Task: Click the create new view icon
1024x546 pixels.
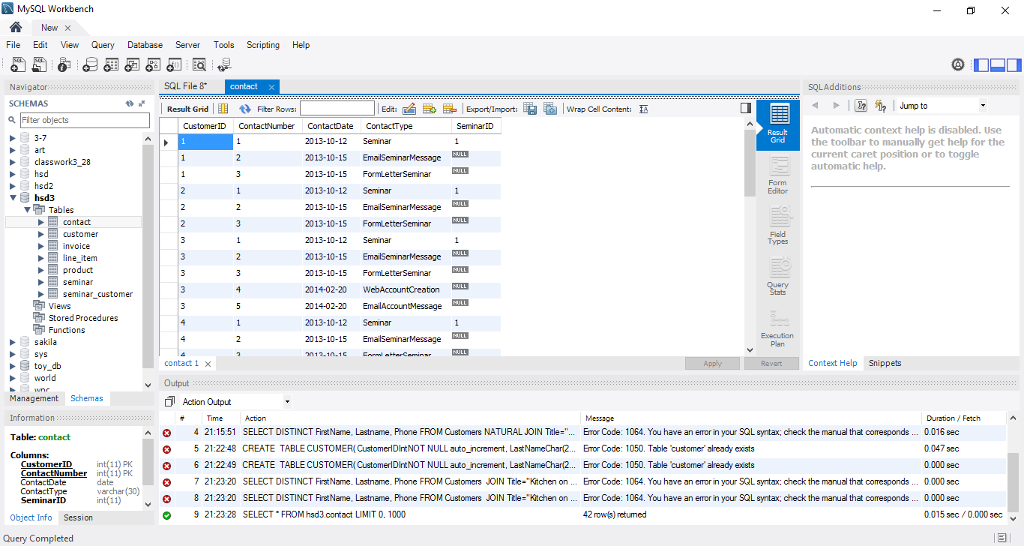Action: click(x=132, y=65)
